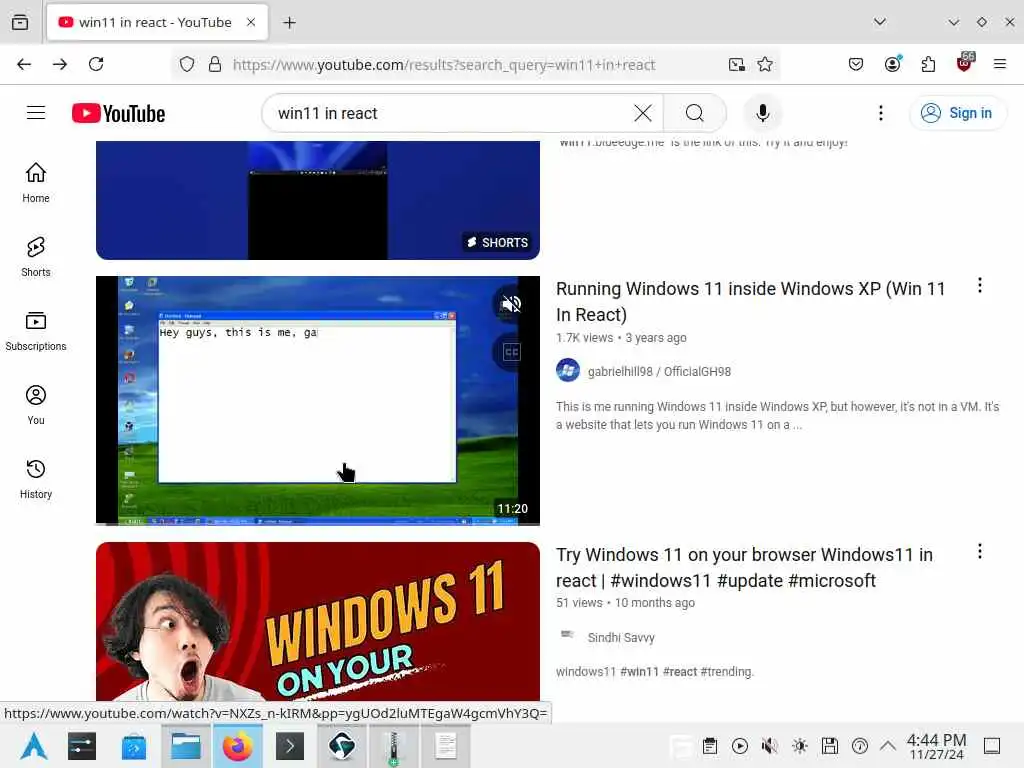The height and width of the screenshot is (768, 1024).
Task: Open options menu for Windows XP video
Action: click(980, 285)
